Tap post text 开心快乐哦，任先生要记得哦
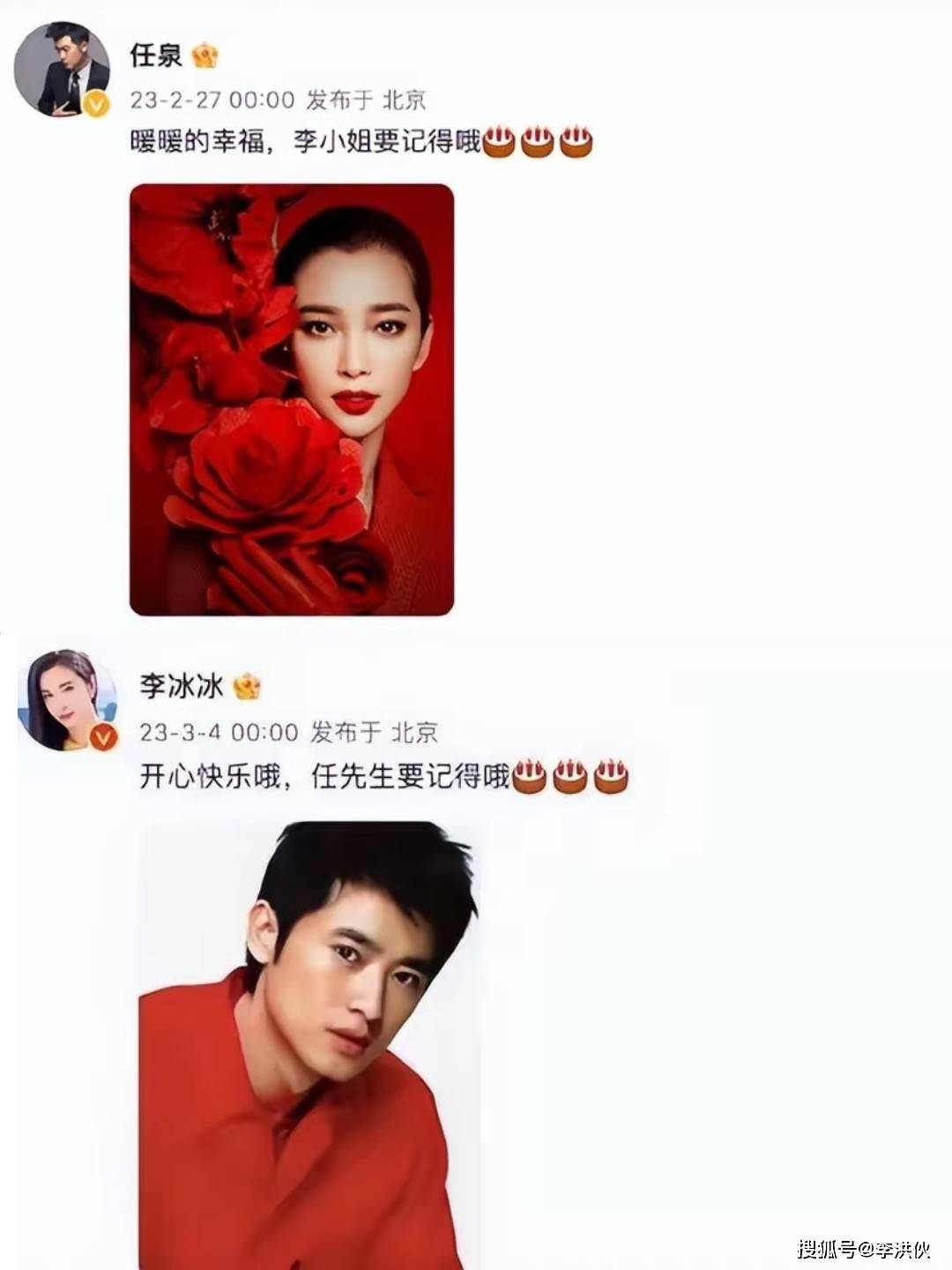 tap(325, 777)
